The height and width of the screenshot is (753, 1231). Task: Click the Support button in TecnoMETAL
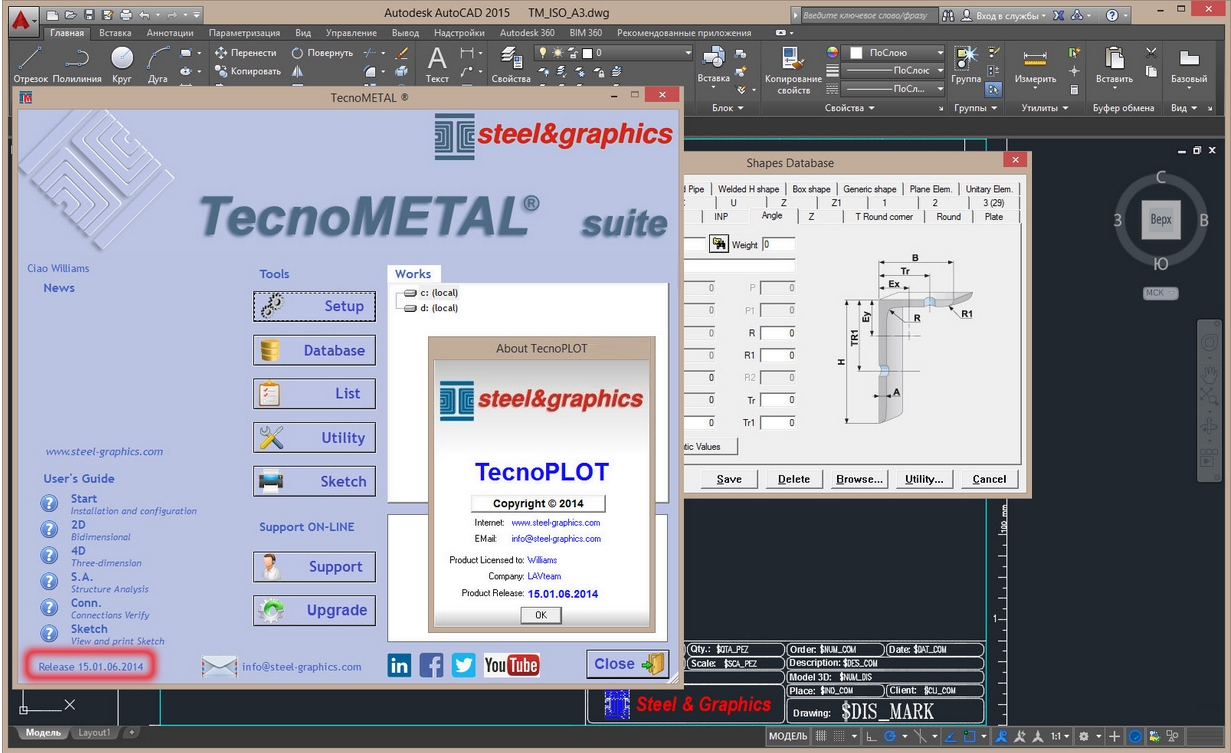pos(314,566)
